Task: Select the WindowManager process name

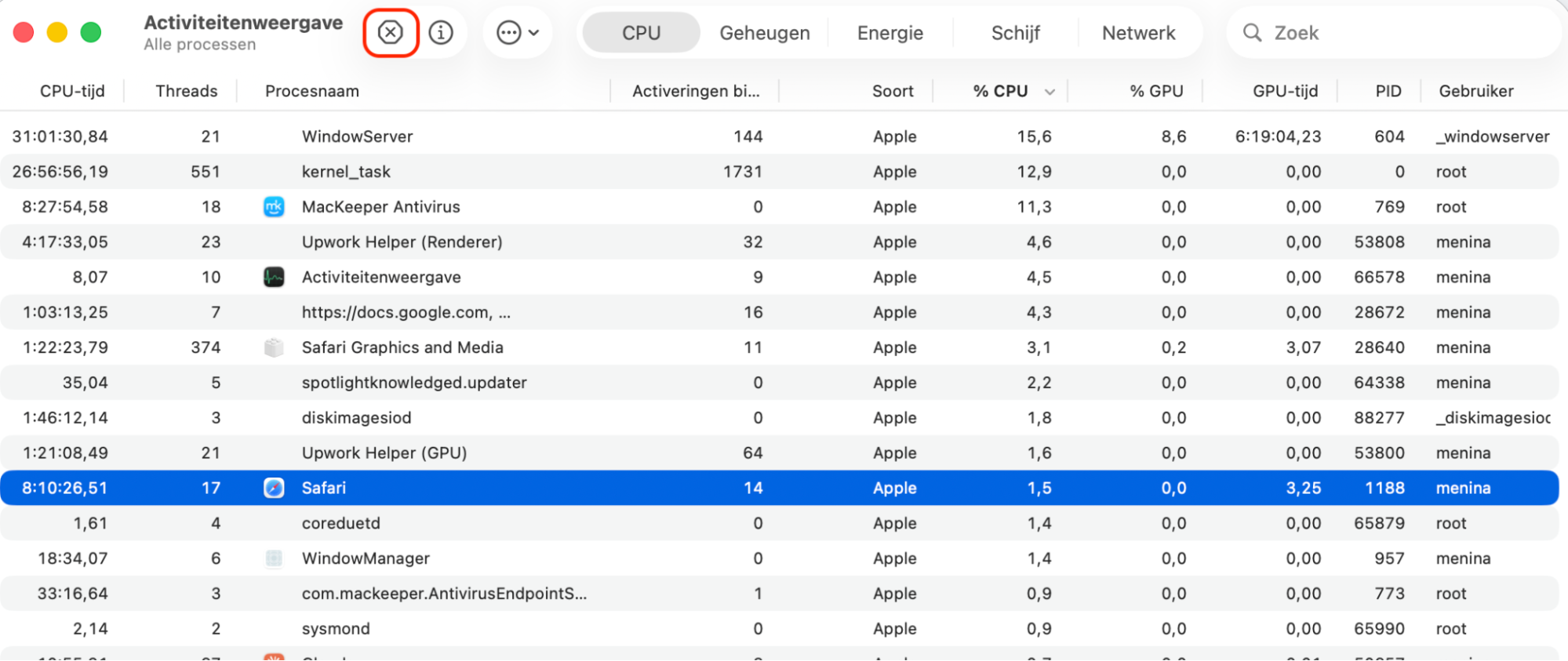Action: [366, 558]
